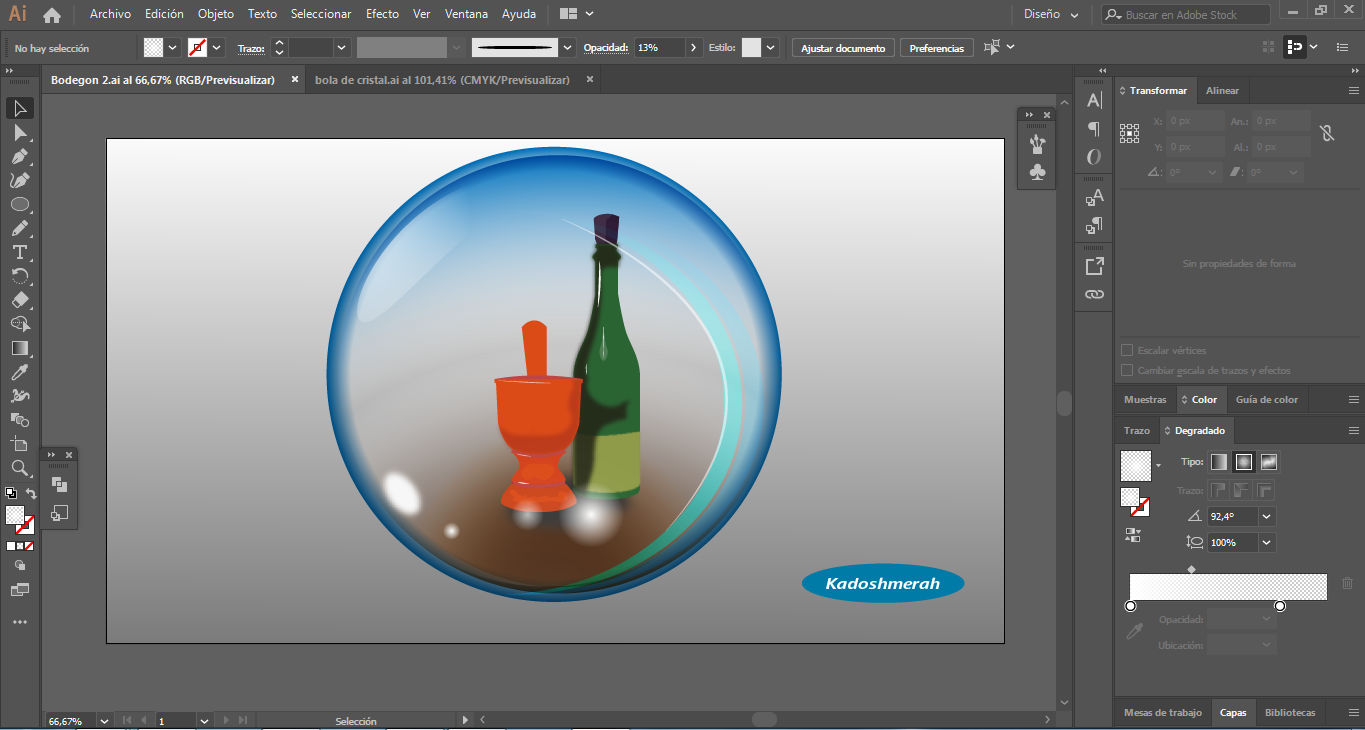Click the Preferencias button
The height and width of the screenshot is (730, 1365).
(937, 48)
